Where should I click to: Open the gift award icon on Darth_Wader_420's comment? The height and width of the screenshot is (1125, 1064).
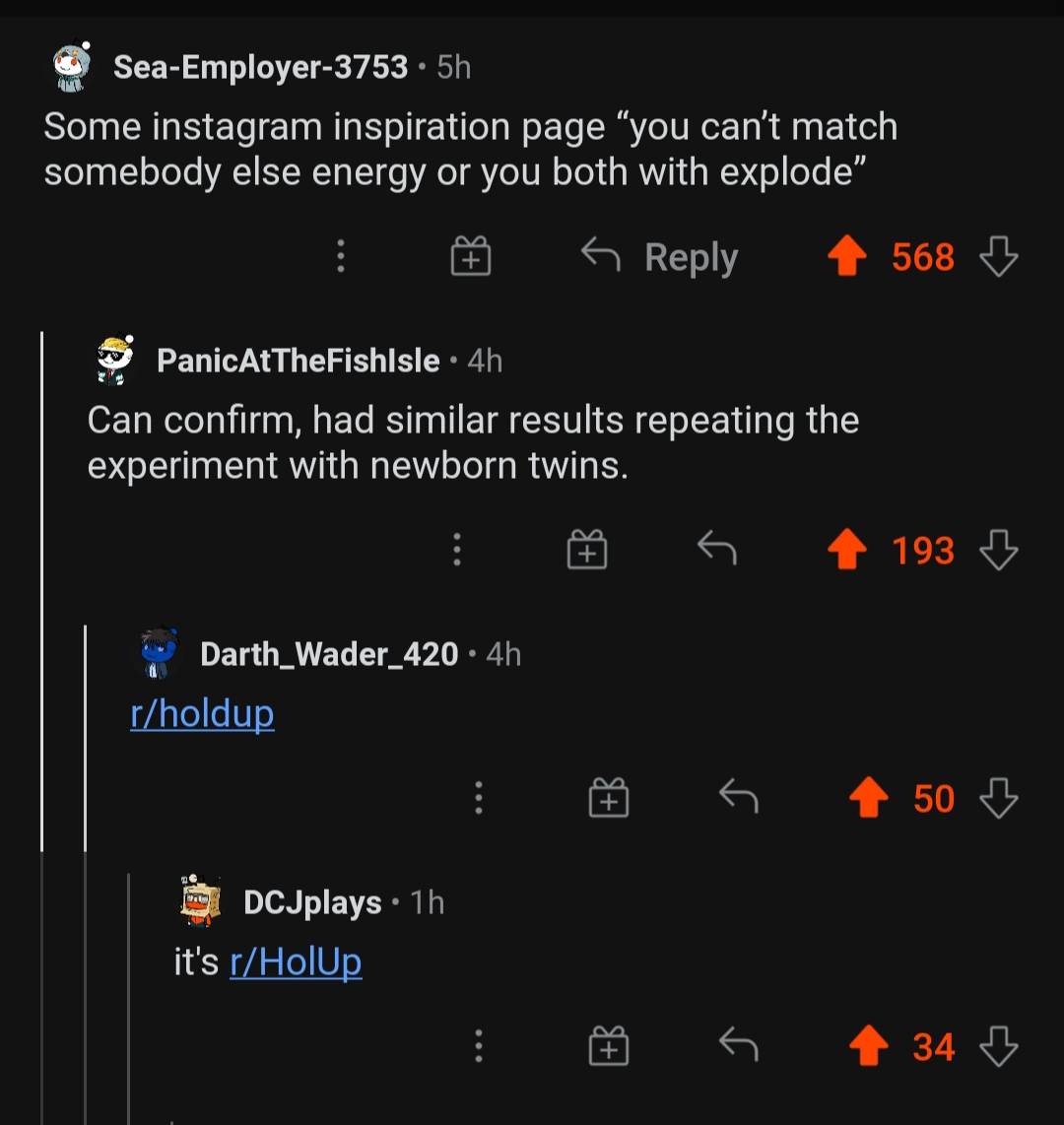point(608,798)
